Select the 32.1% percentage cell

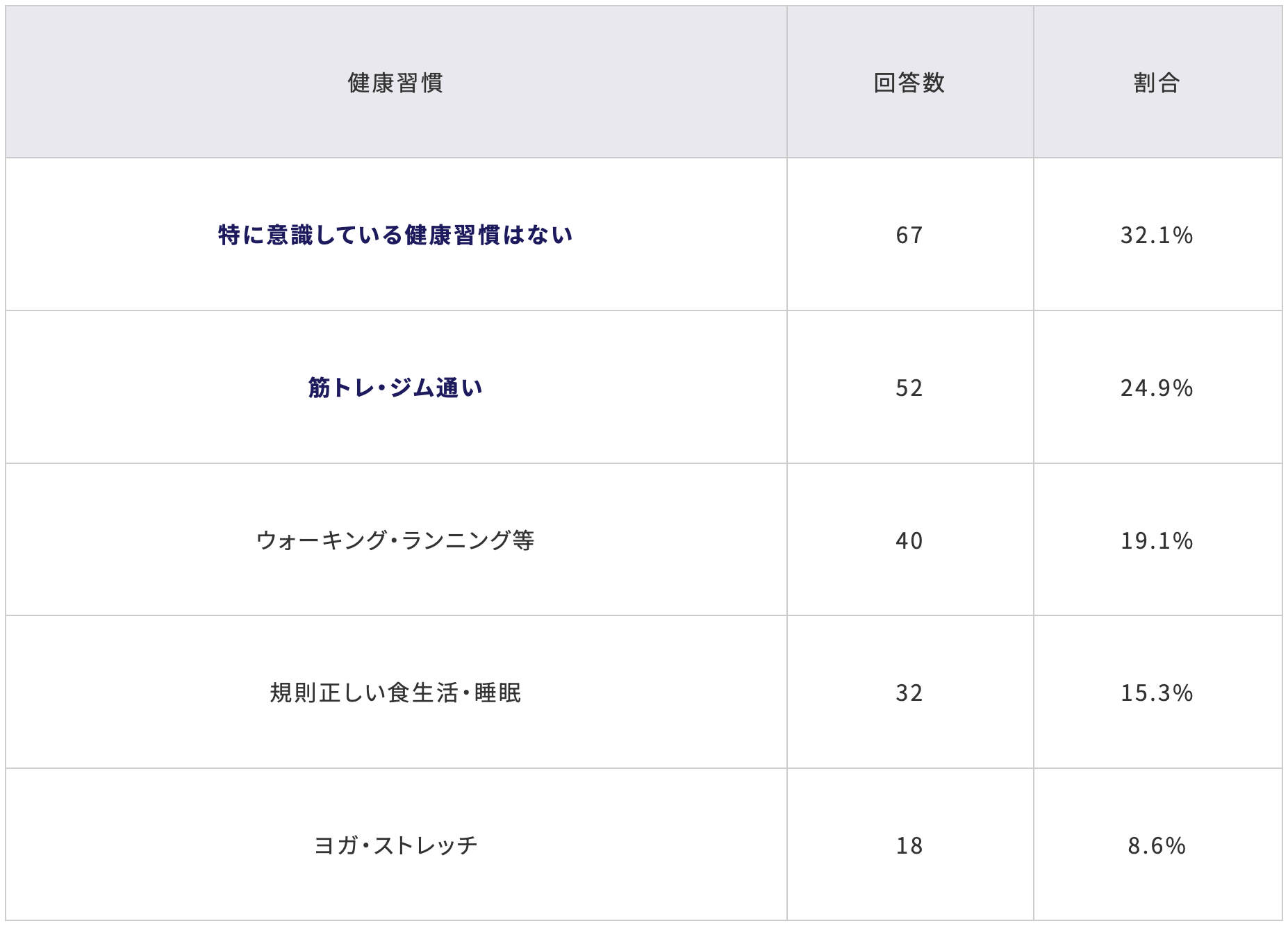[x=1157, y=235]
